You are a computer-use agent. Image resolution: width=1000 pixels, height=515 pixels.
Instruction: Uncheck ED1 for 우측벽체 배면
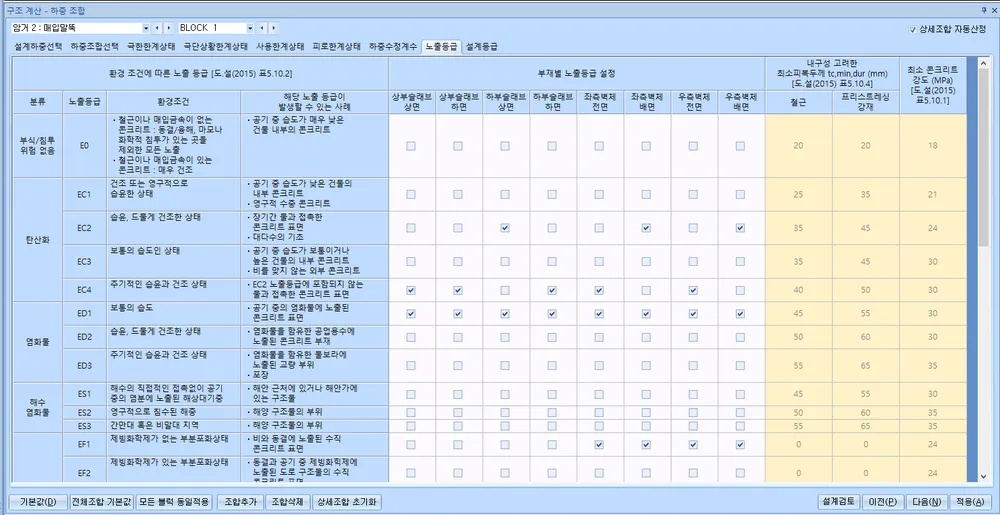(x=740, y=314)
